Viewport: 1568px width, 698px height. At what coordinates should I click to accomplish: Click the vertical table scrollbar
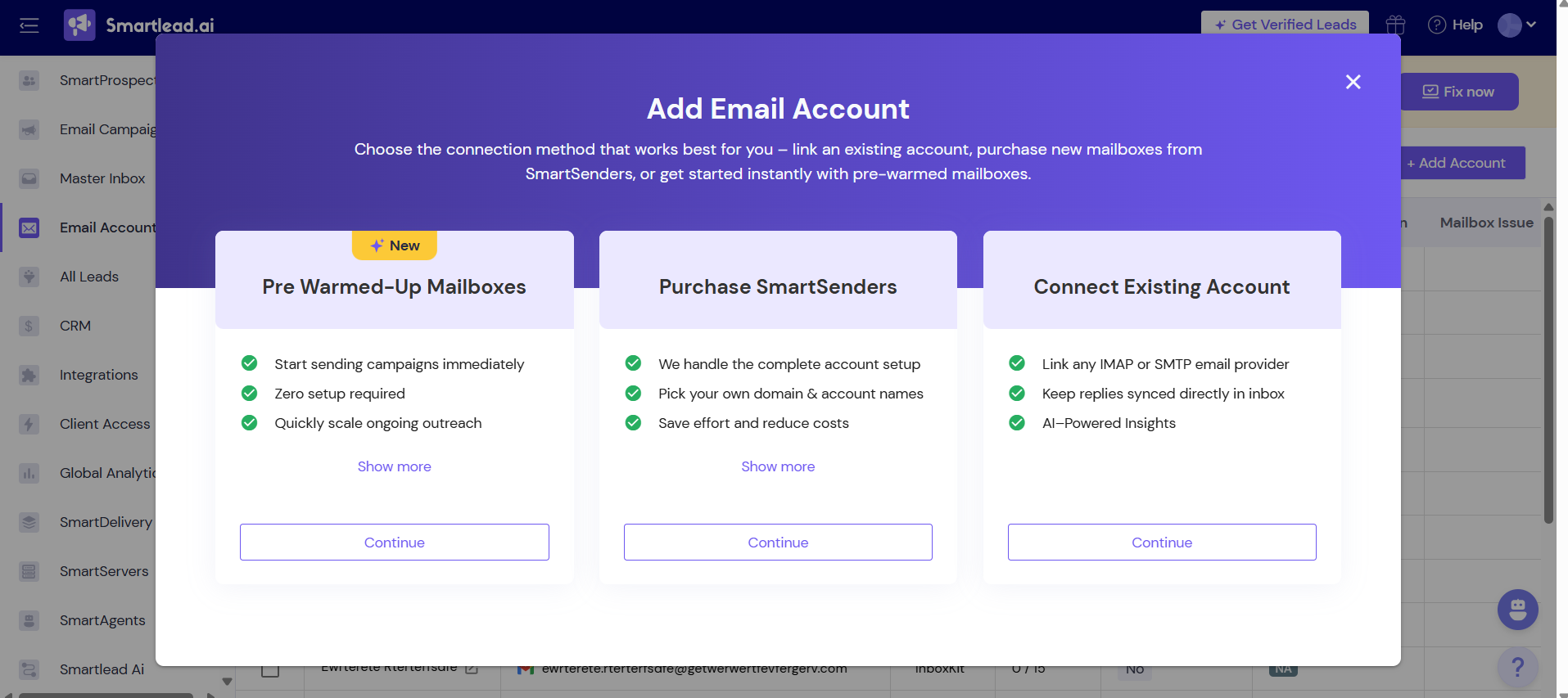(x=1548, y=368)
